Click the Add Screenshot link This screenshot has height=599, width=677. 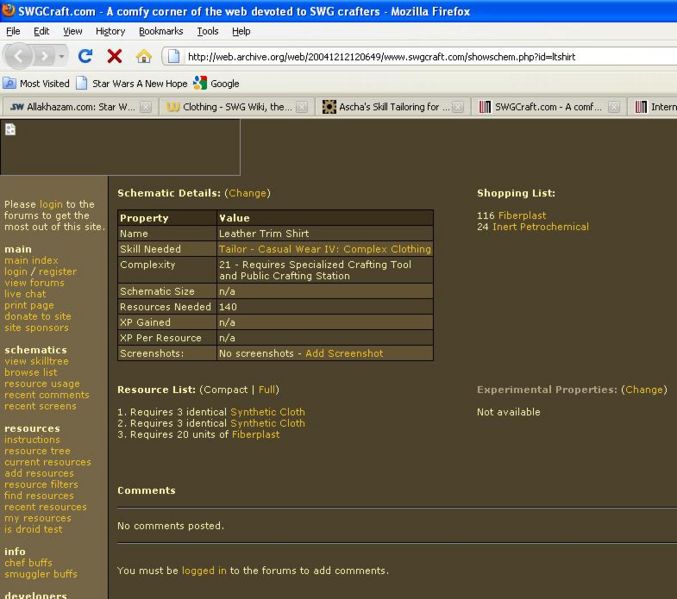click(344, 353)
